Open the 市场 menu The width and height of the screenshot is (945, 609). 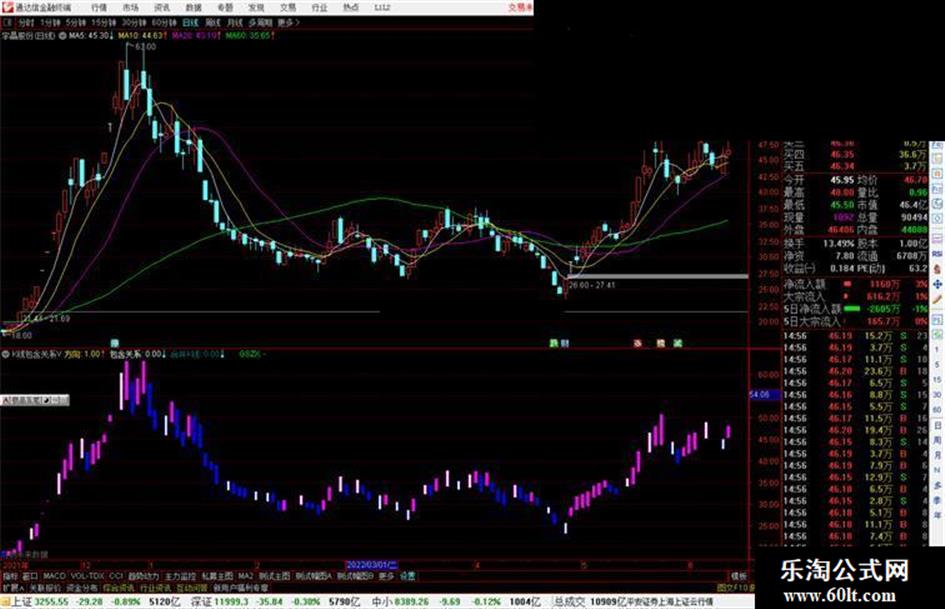[x=130, y=7]
